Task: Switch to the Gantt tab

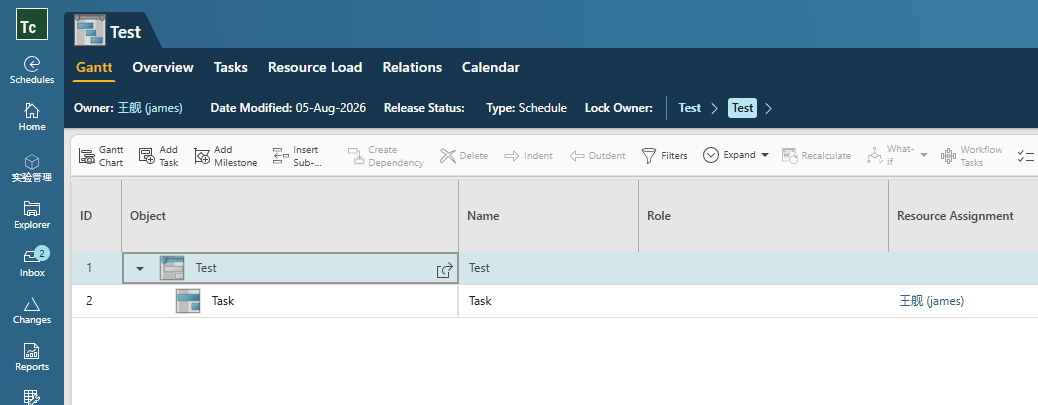Action: tap(94, 68)
